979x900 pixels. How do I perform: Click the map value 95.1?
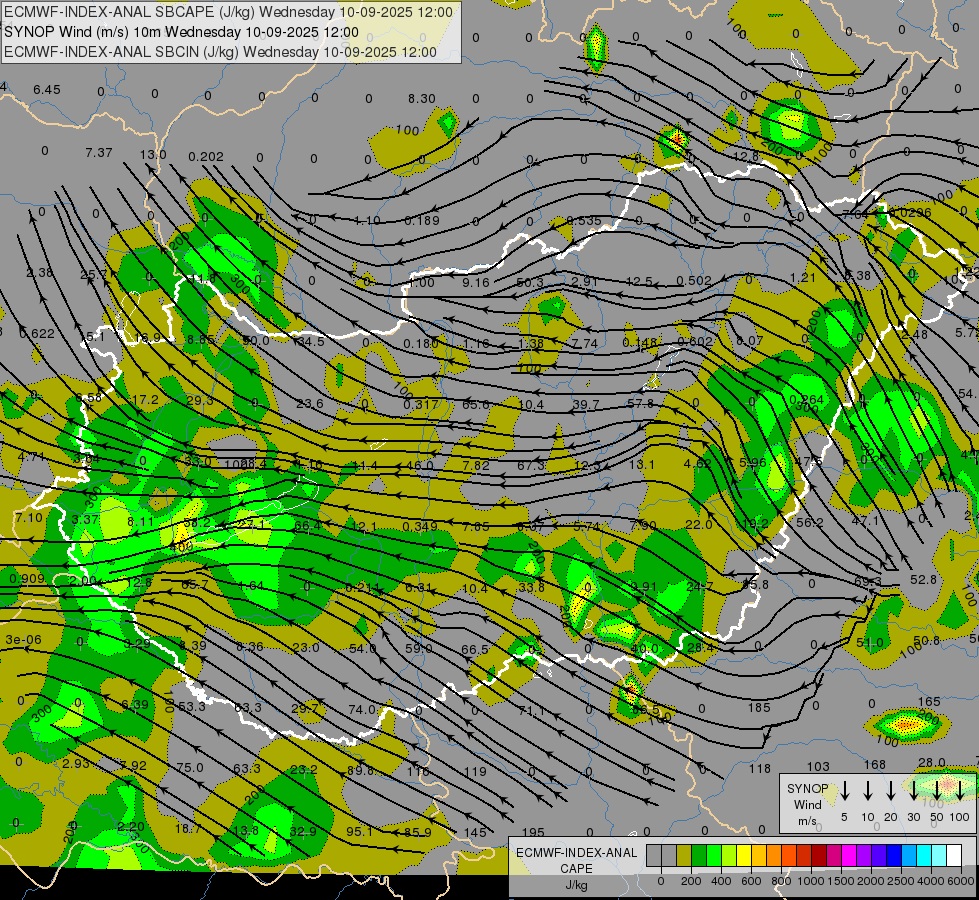[x=360, y=831]
